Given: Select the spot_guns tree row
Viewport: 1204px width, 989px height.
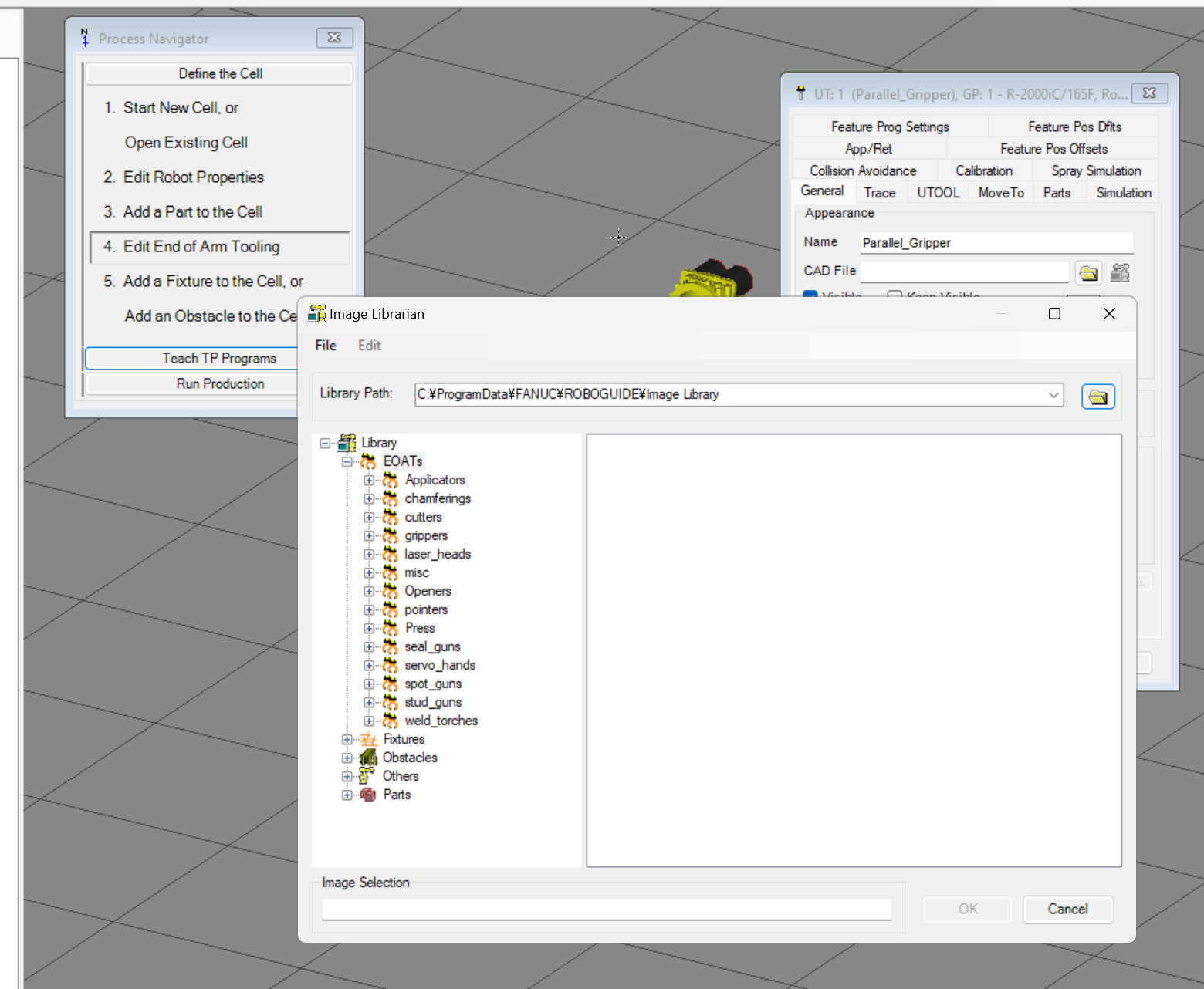Looking at the screenshot, I should (433, 684).
